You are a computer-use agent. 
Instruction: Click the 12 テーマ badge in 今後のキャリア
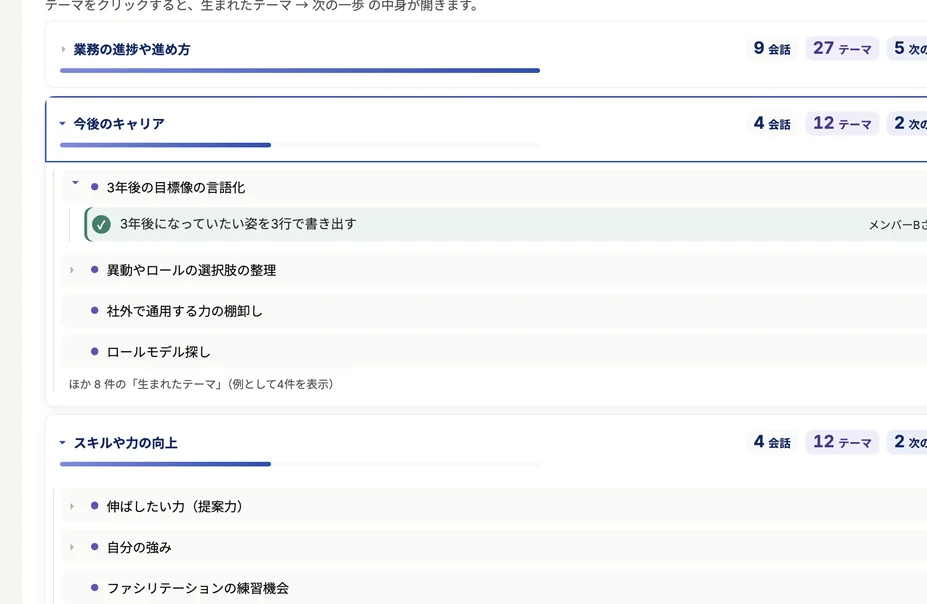(x=842, y=124)
